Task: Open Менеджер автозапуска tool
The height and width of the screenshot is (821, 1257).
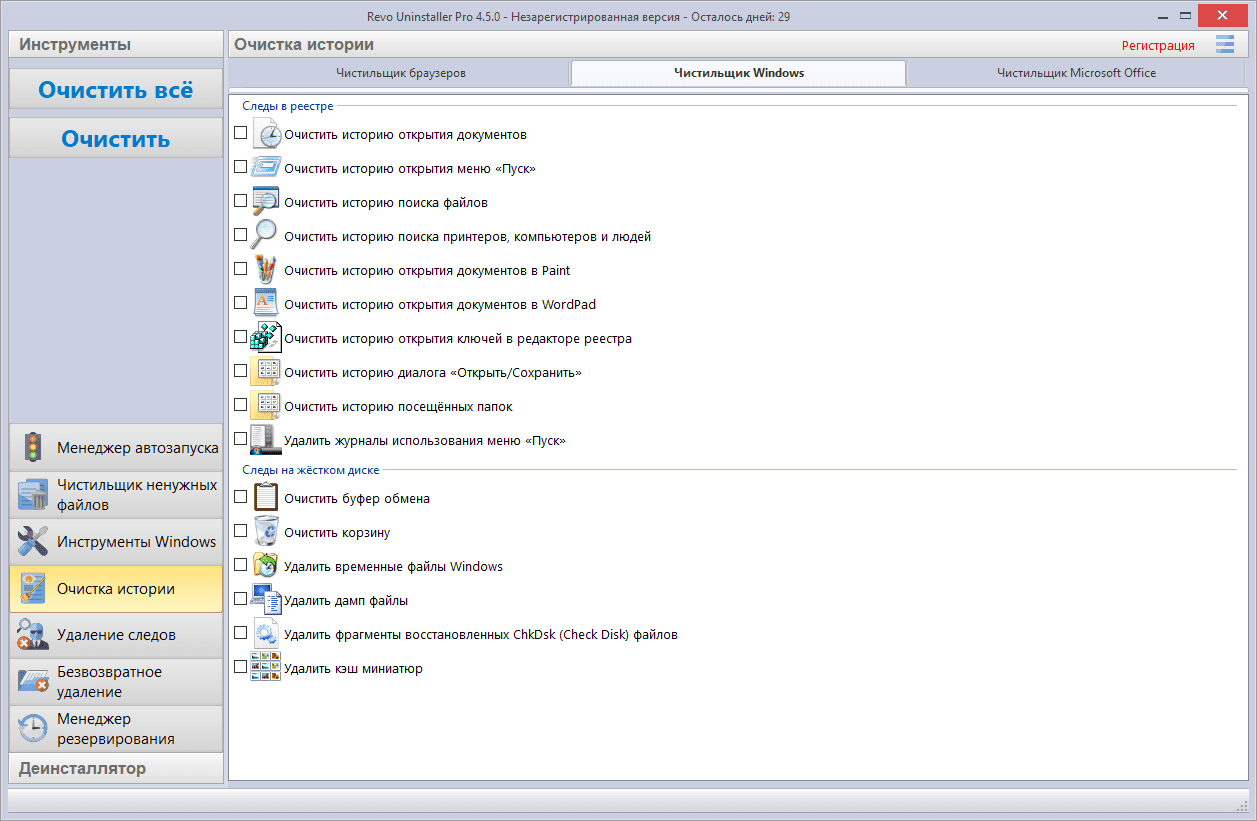Action: point(116,448)
